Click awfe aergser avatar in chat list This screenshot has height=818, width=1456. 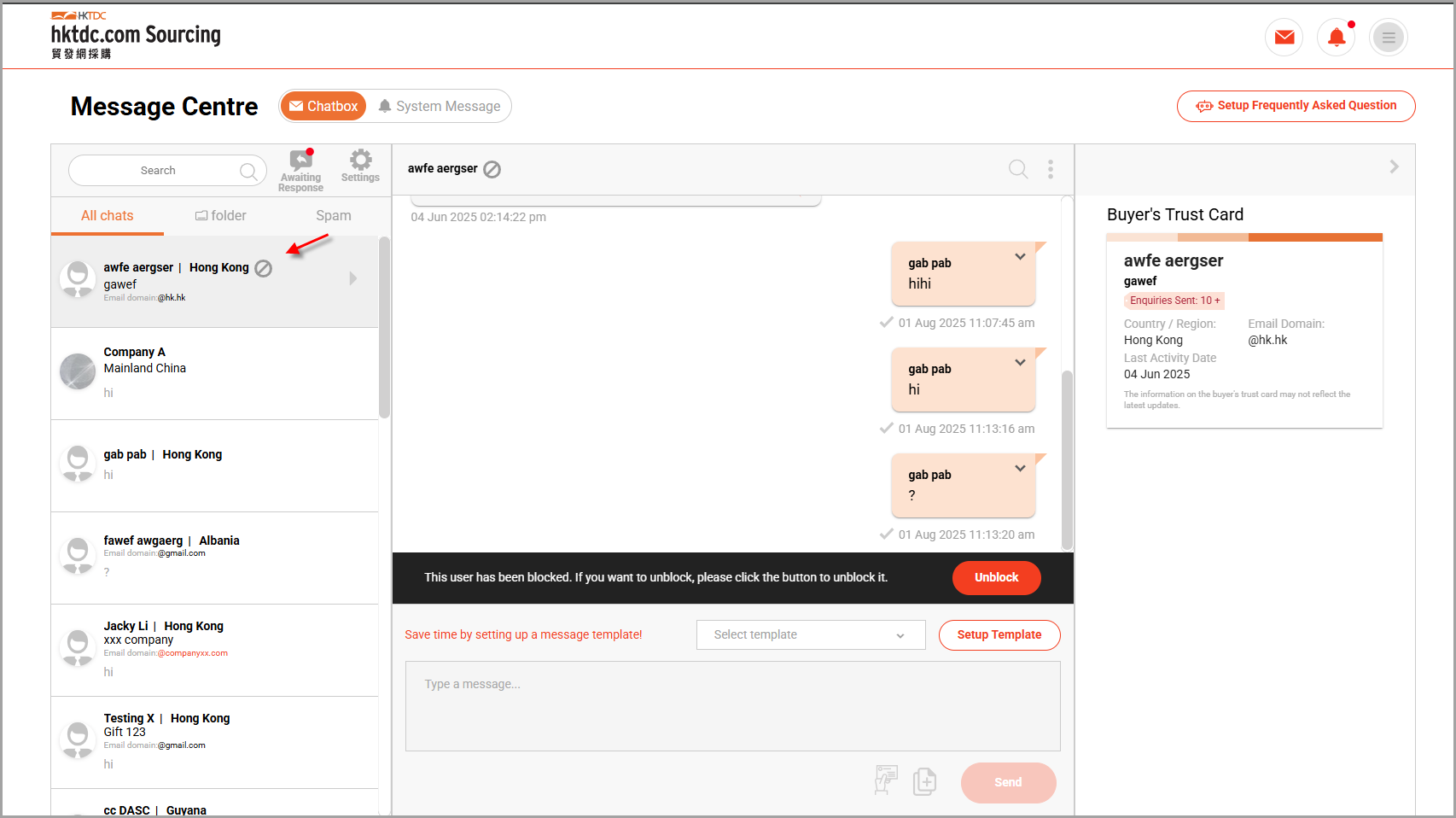(78, 279)
